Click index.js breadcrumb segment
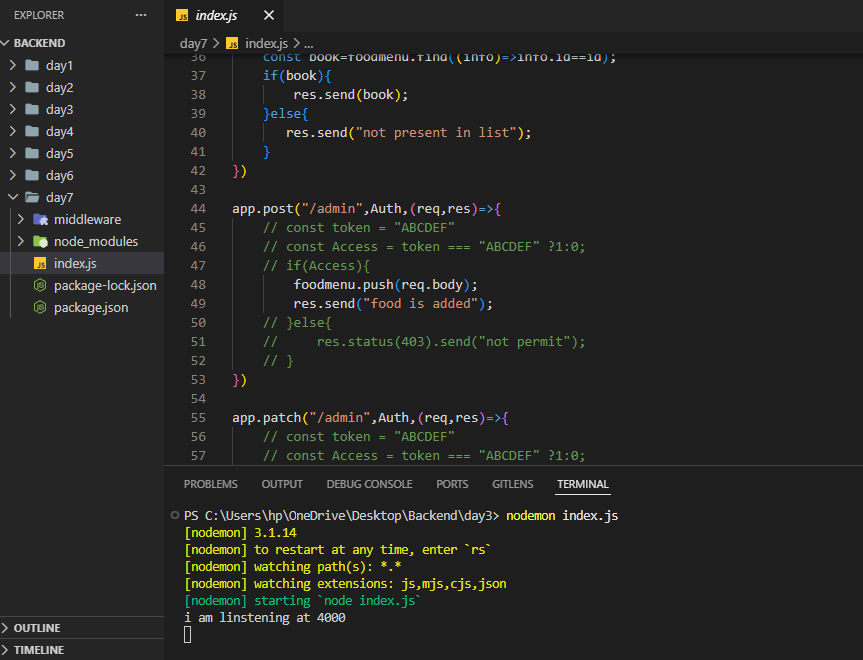The image size is (863, 660). tap(266, 43)
